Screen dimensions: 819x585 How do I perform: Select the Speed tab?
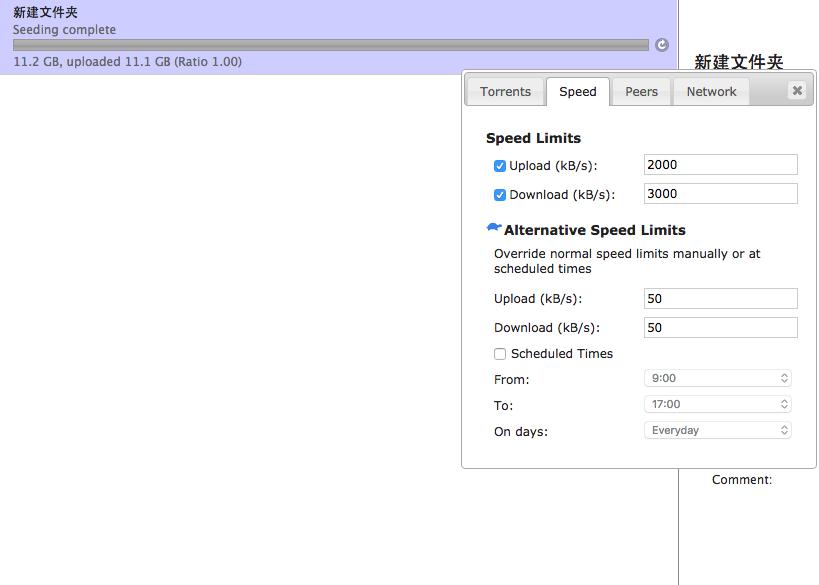pos(578,91)
